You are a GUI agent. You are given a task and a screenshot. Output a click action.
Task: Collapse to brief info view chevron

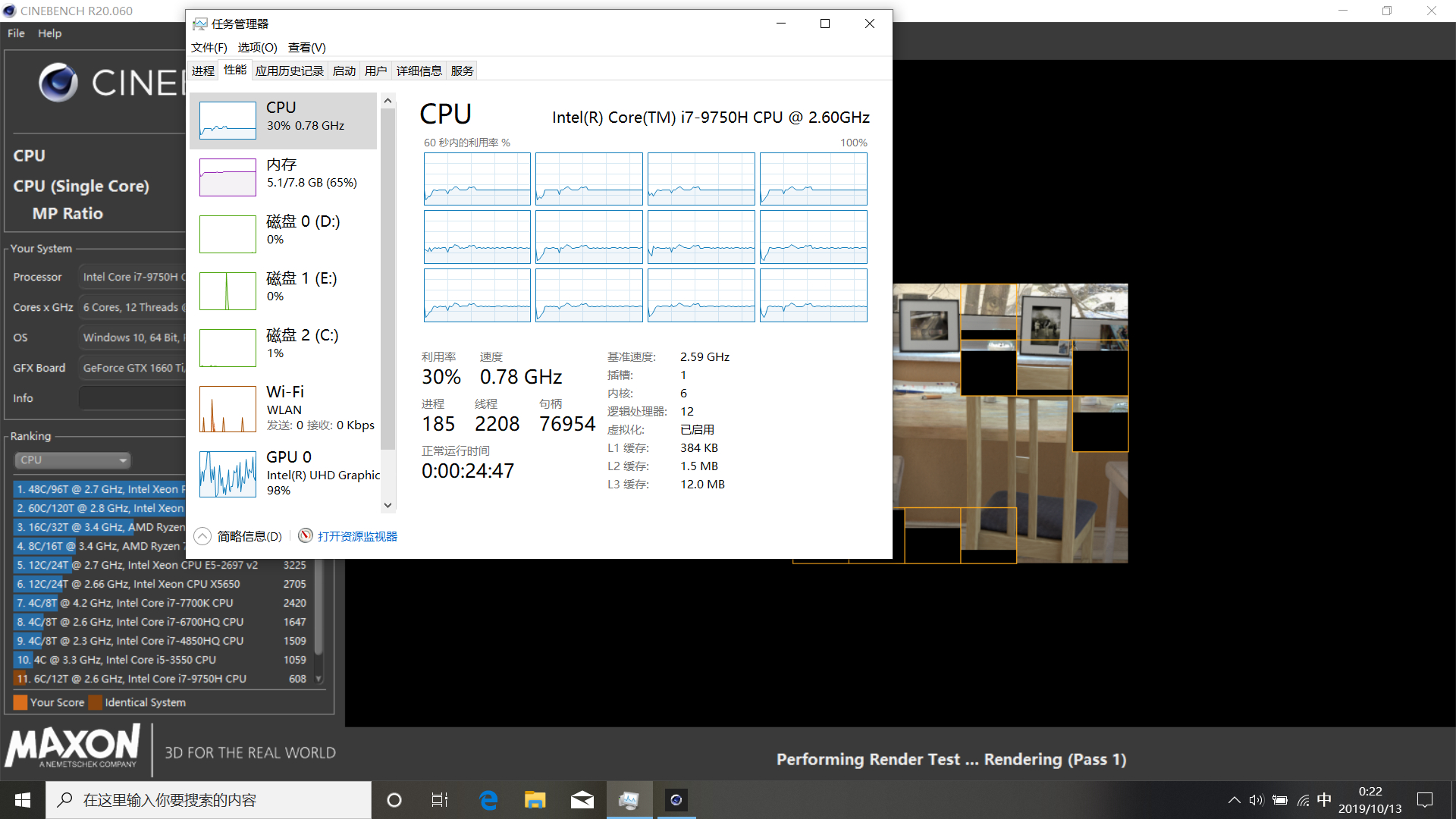tap(202, 536)
